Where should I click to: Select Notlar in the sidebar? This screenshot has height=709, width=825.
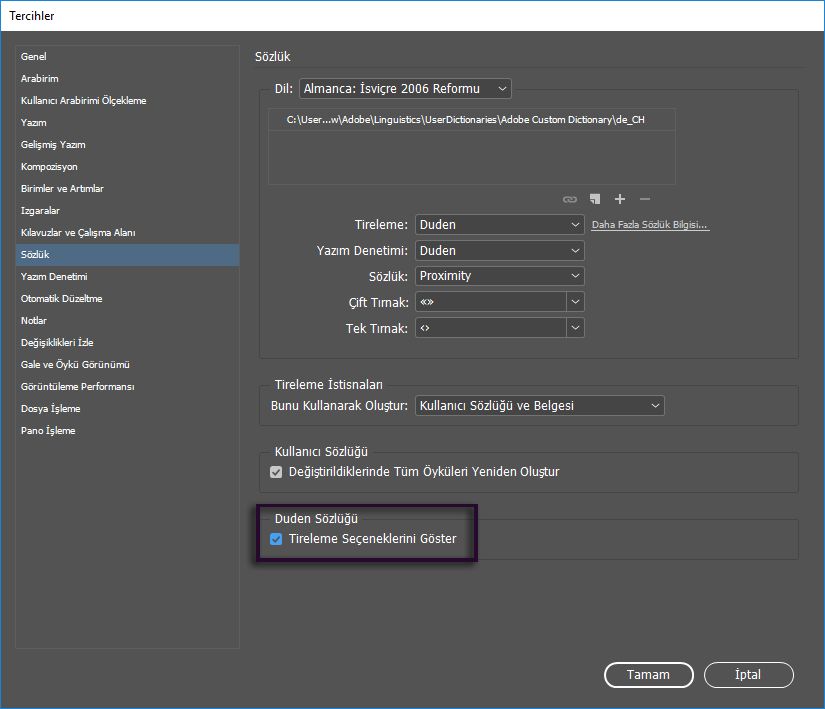[x=127, y=320]
